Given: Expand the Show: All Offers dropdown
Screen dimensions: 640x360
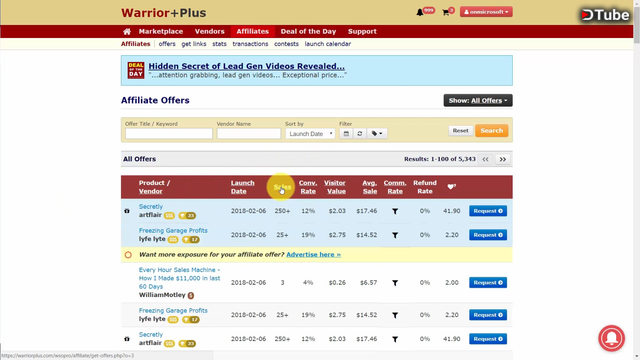Looking at the screenshot, I should (x=478, y=100).
